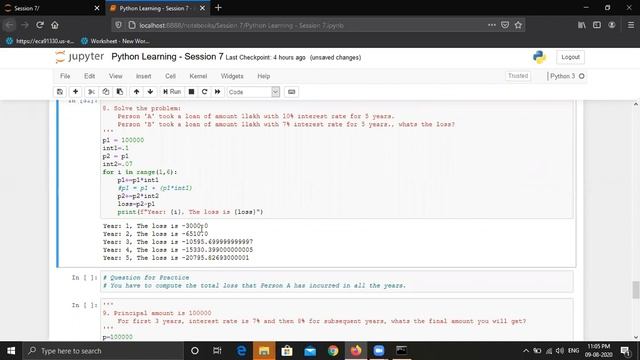This screenshot has width=640, height=360.
Task: Copy selected cells icon
Action: [106, 92]
